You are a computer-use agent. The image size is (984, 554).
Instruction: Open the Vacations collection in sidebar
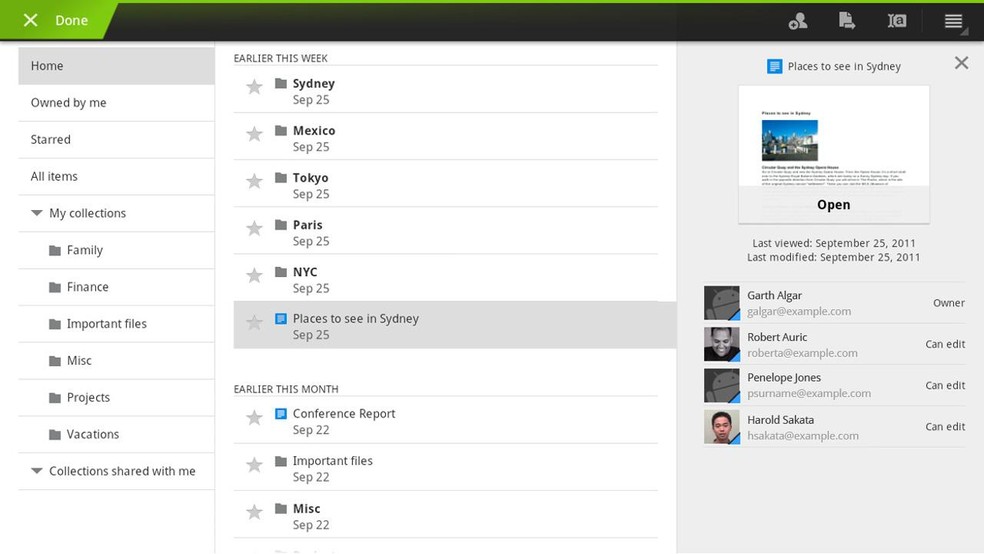coord(92,435)
